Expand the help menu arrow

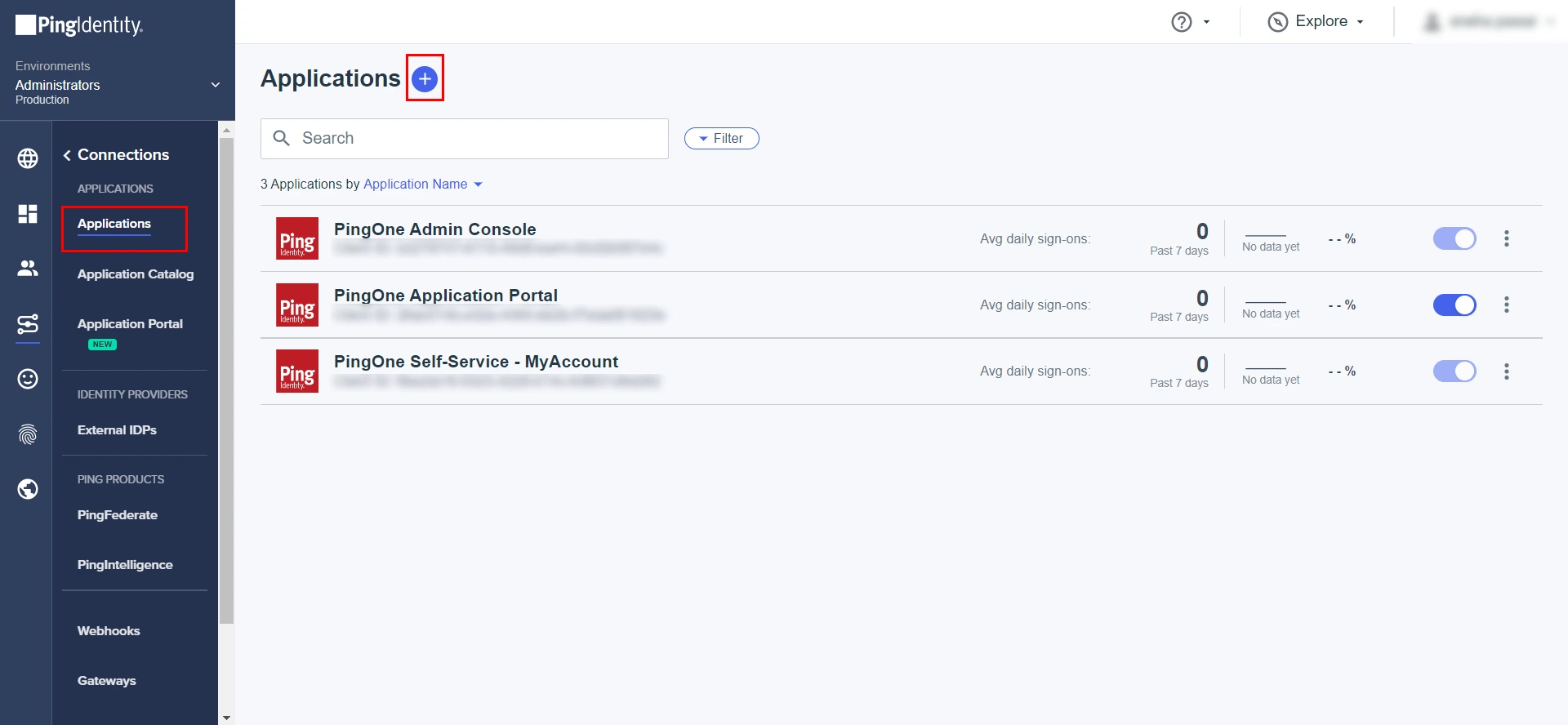[x=1206, y=23]
